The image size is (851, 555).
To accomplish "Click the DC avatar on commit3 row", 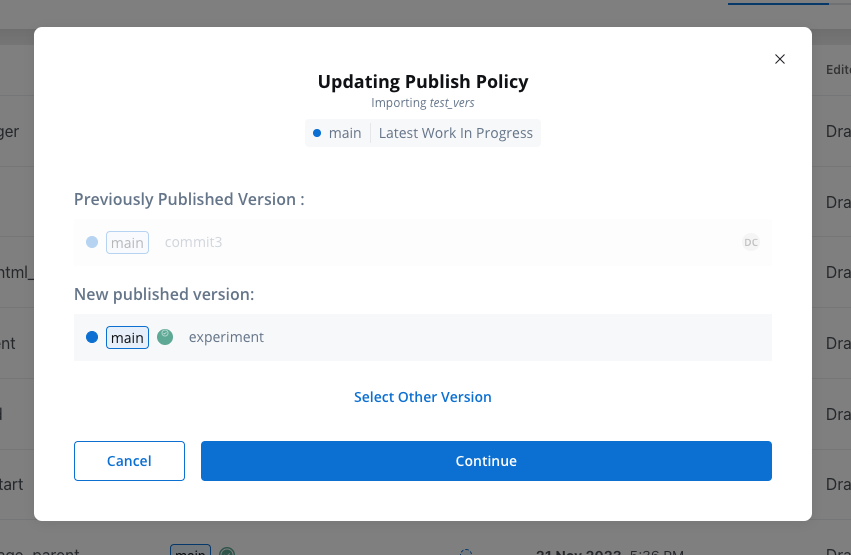I will pos(751,242).
